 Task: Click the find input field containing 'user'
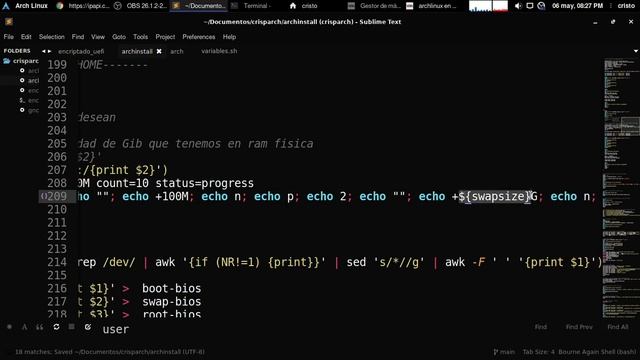(310, 329)
